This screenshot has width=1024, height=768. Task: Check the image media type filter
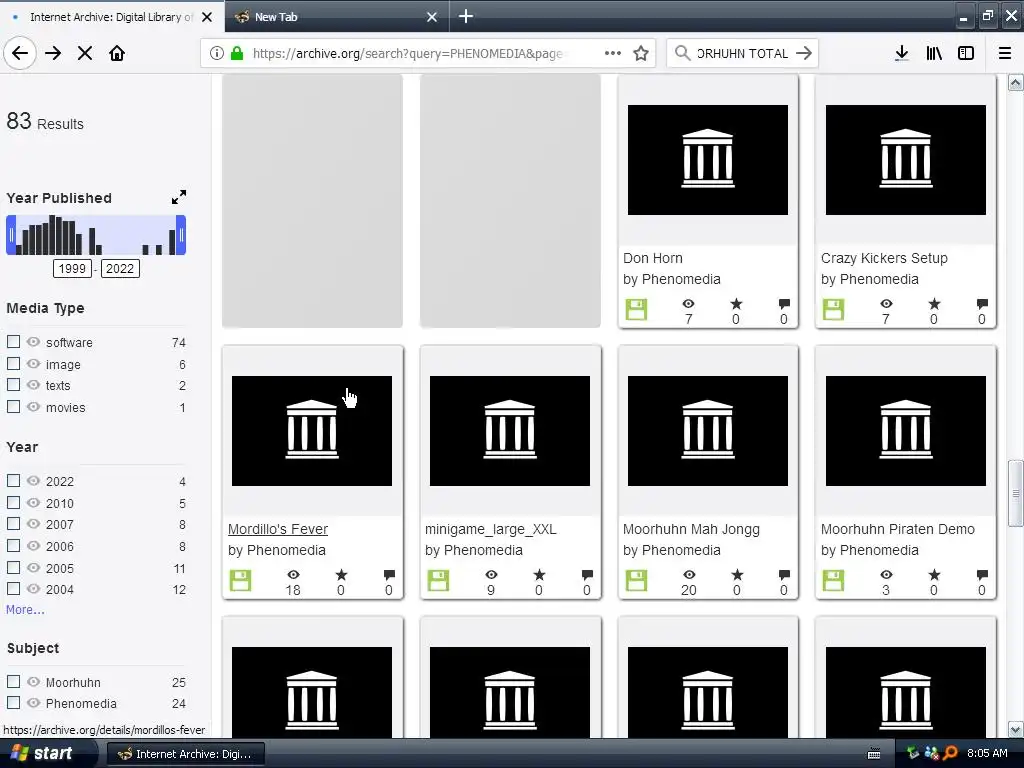click(13, 363)
